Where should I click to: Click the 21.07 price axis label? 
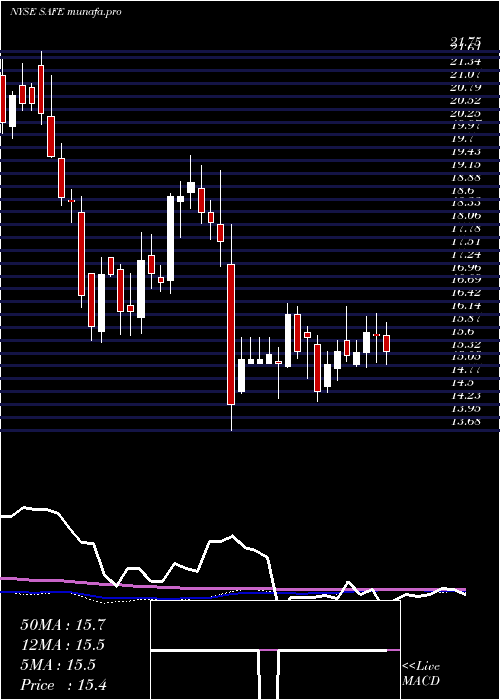pos(465,74)
